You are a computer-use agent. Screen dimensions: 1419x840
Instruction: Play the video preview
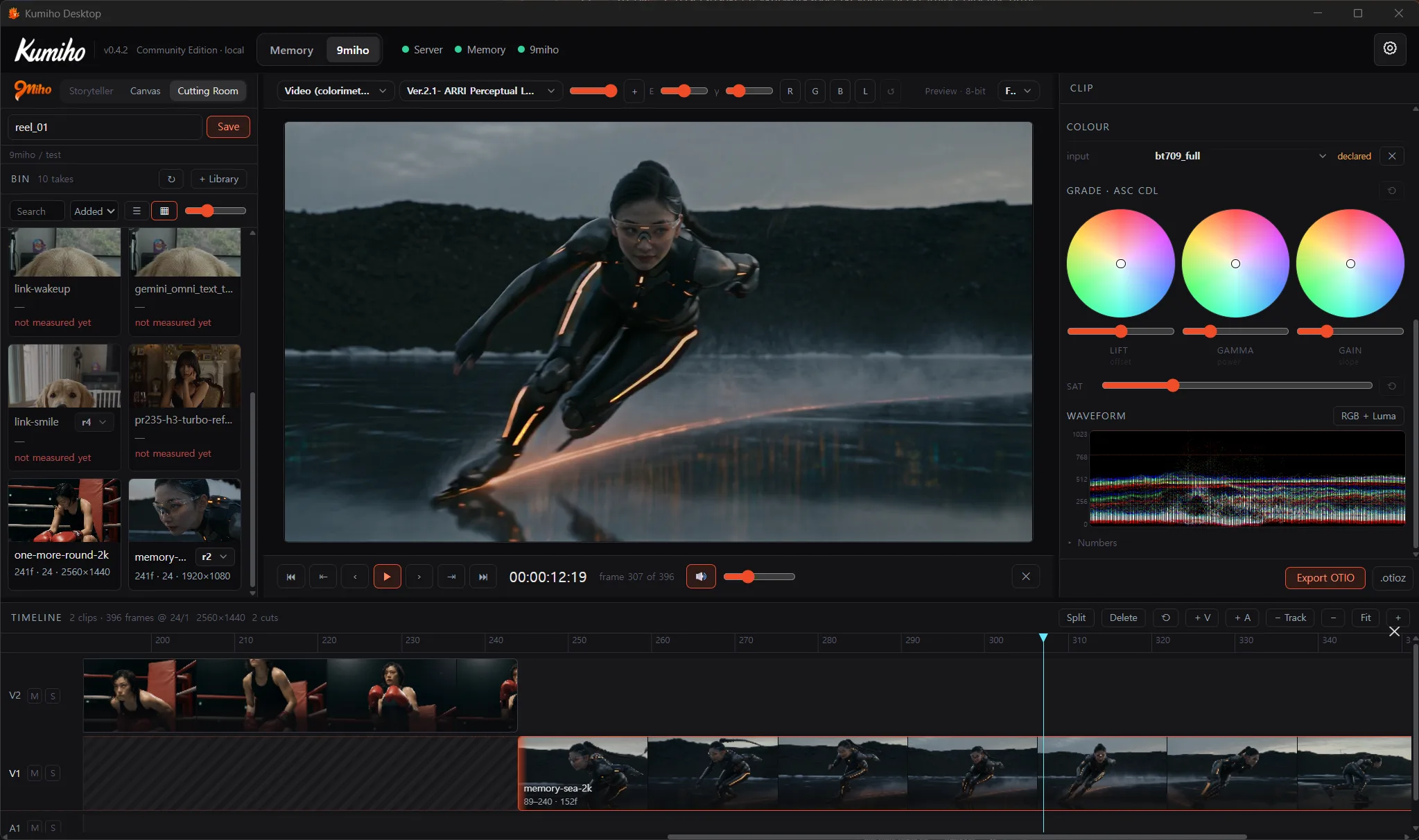[x=387, y=577]
